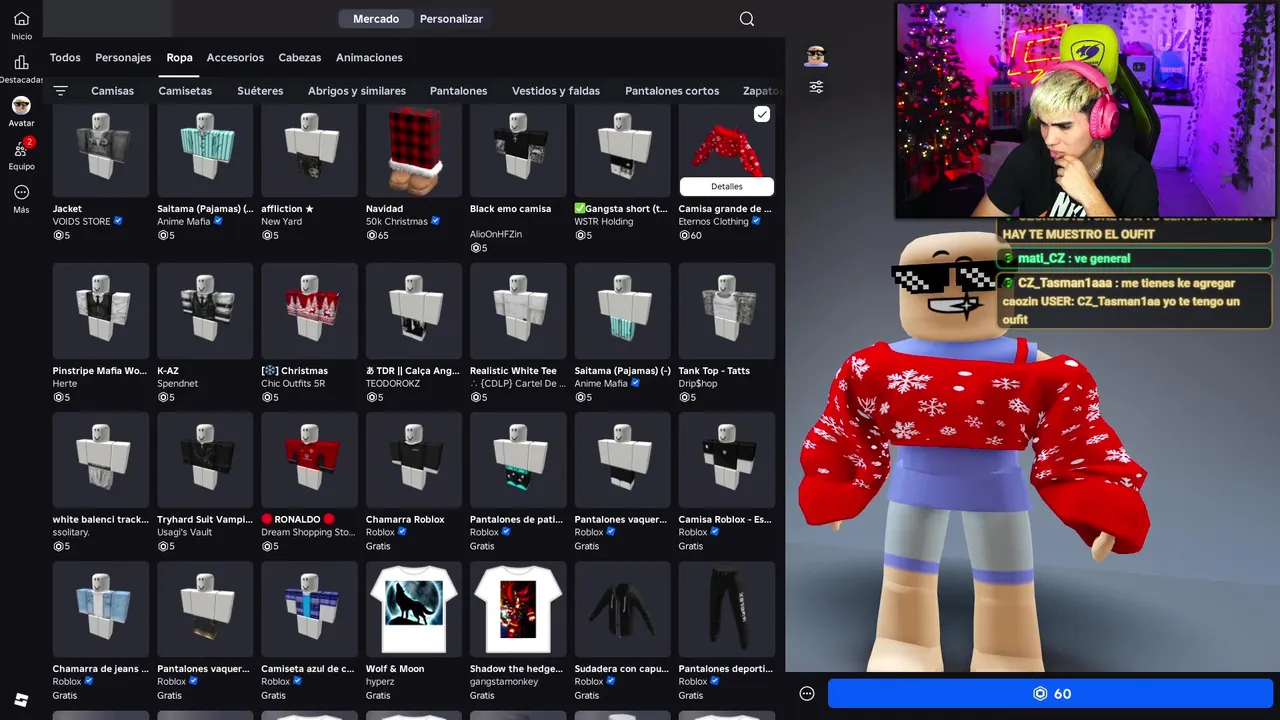Select Christmas red sweater thumbnail
Image resolution: width=1280 pixels, height=720 pixels.
(309, 311)
